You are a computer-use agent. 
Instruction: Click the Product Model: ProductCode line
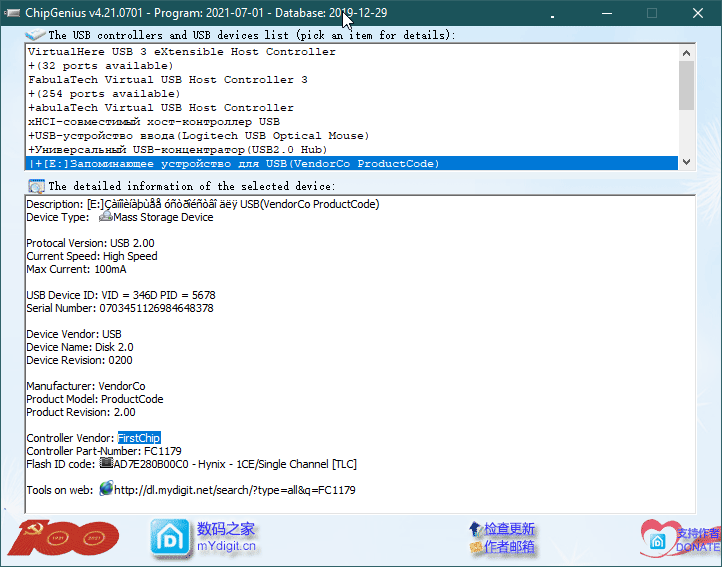pyautogui.click(x=95, y=399)
